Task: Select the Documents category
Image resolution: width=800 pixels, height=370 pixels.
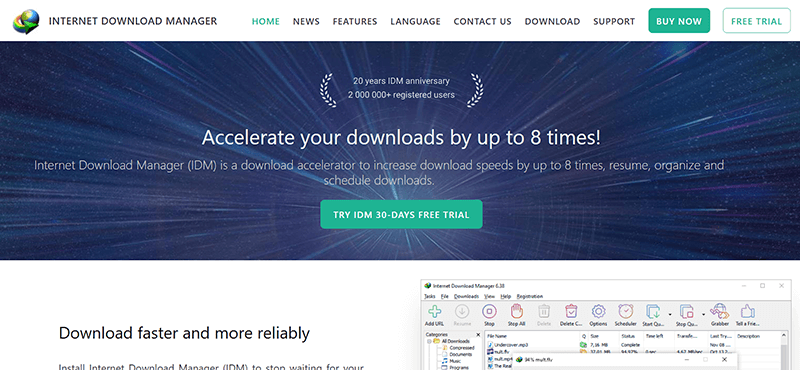Action: point(461,354)
